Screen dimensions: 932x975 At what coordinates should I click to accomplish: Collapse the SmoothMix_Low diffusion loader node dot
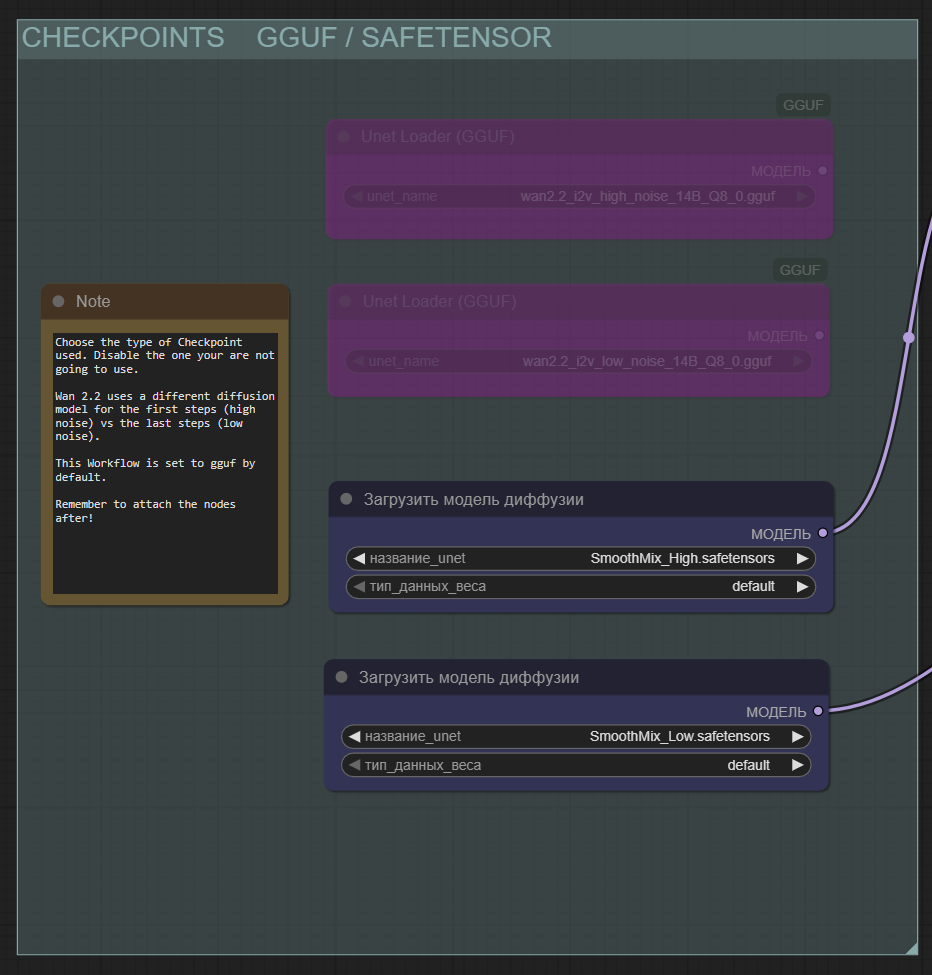pos(341,677)
